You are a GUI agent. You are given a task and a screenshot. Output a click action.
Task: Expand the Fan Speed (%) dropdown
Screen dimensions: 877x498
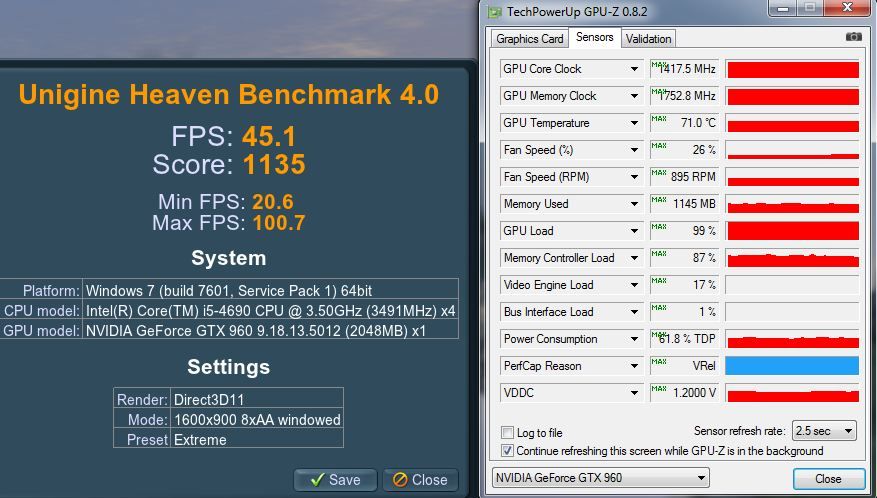click(x=634, y=150)
